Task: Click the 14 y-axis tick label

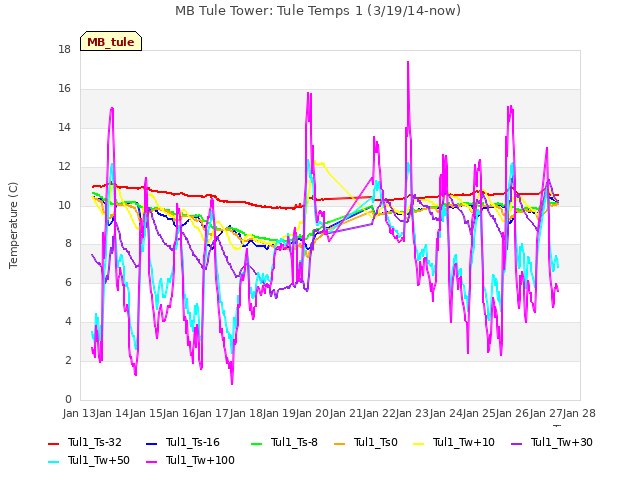Action: tap(64, 127)
